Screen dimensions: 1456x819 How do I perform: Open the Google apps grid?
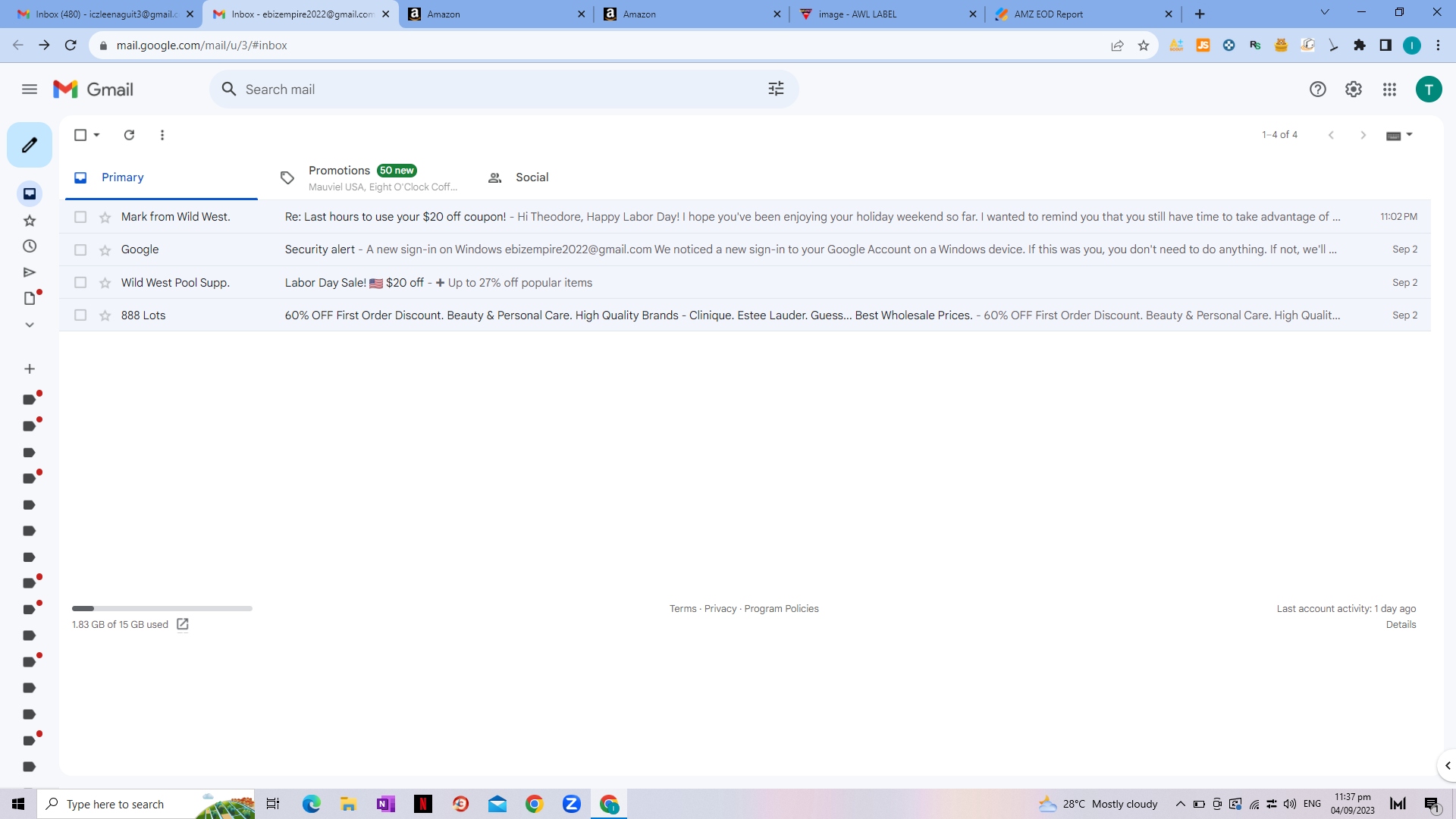tap(1389, 89)
